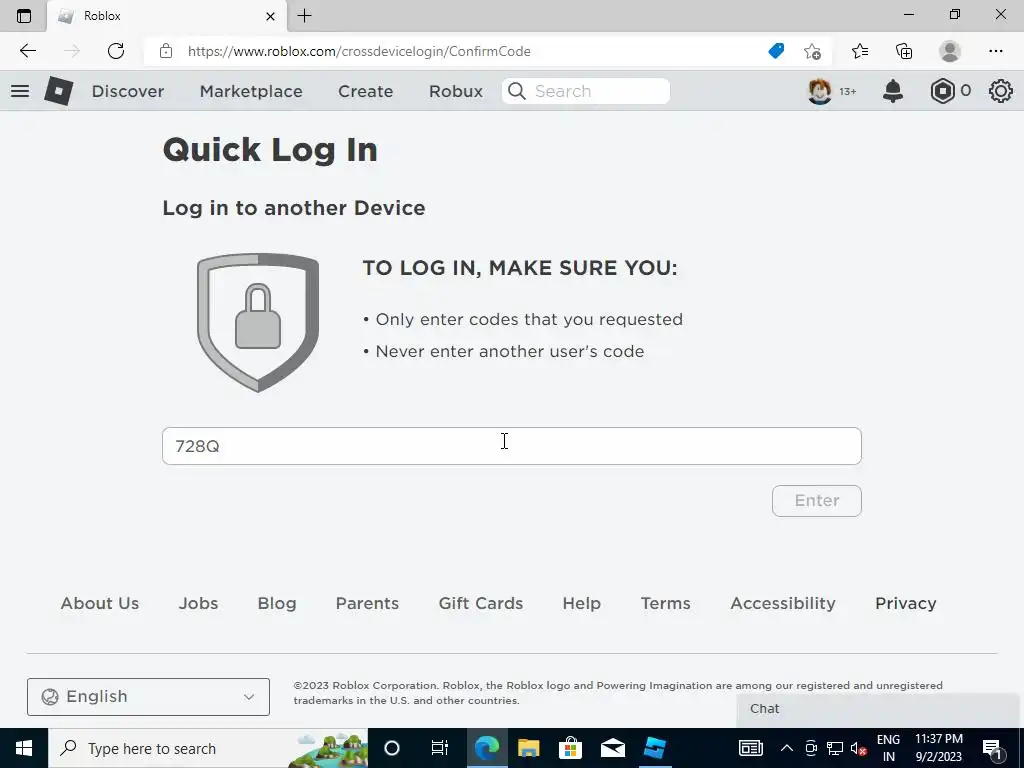Image resolution: width=1024 pixels, height=768 pixels.
Task: Open the user avatar profile icon
Action: (820, 91)
